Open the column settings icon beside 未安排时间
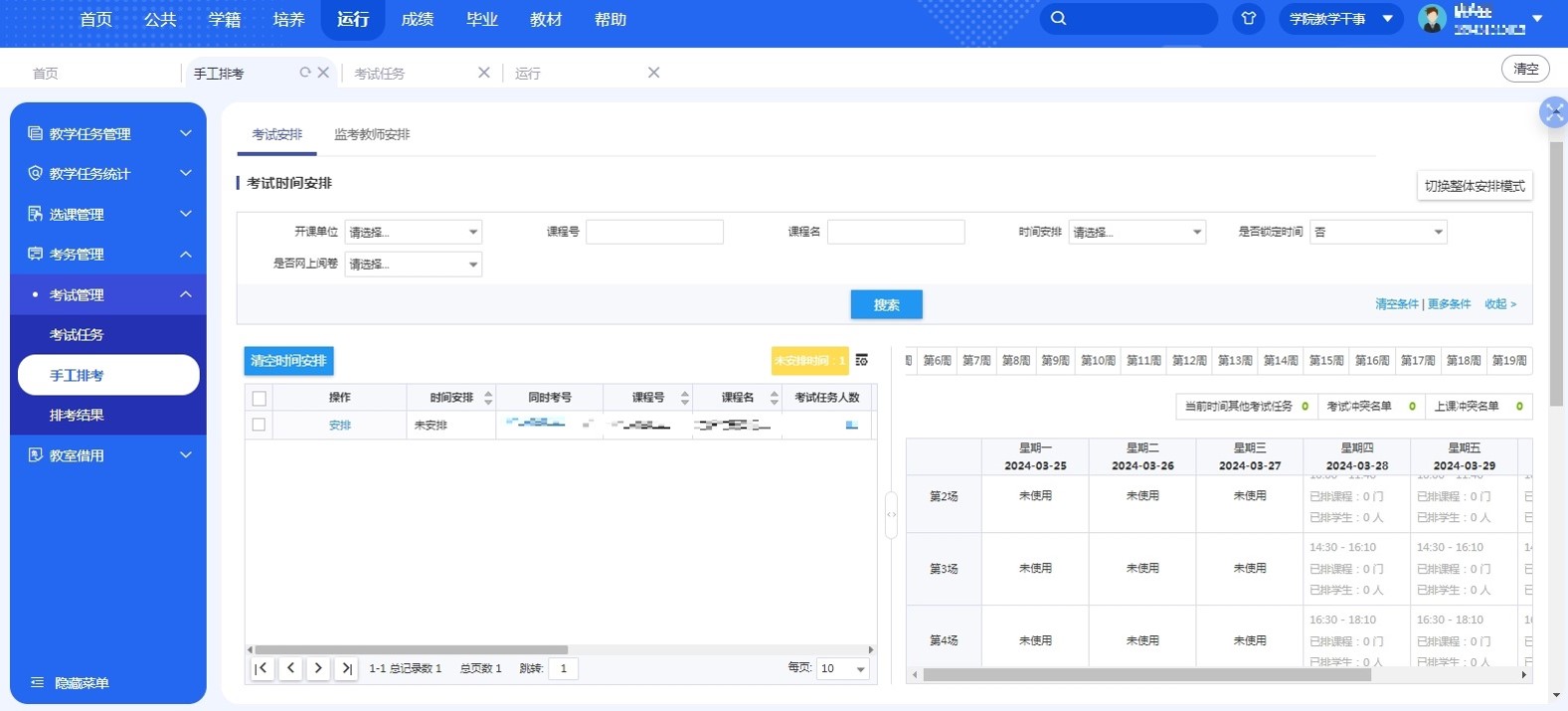This screenshot has width=1568, height=711. 862,360
